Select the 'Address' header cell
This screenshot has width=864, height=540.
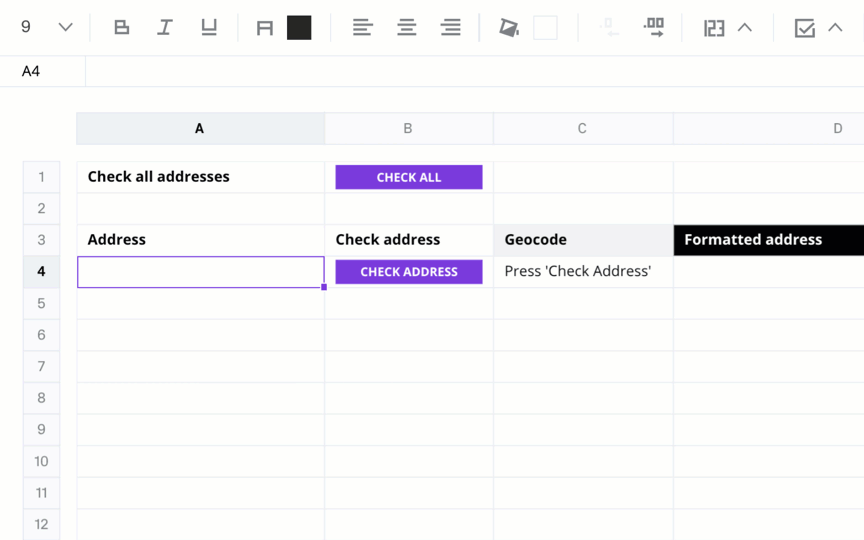[201, 240]
